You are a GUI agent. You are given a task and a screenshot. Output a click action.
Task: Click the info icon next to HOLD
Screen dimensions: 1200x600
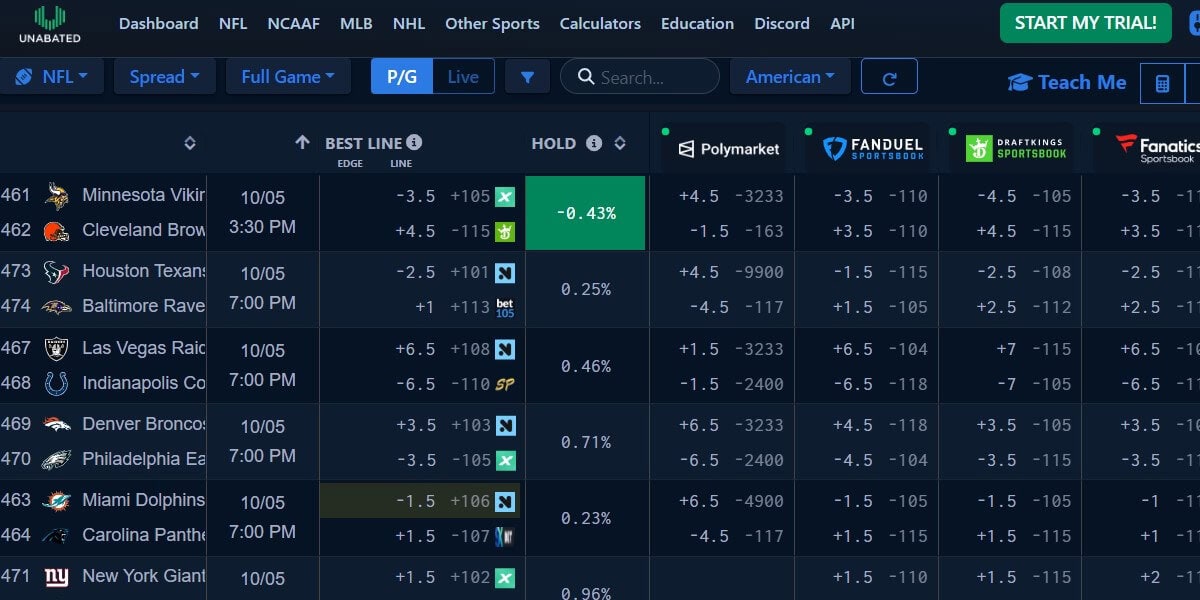(x=594, y=143)
